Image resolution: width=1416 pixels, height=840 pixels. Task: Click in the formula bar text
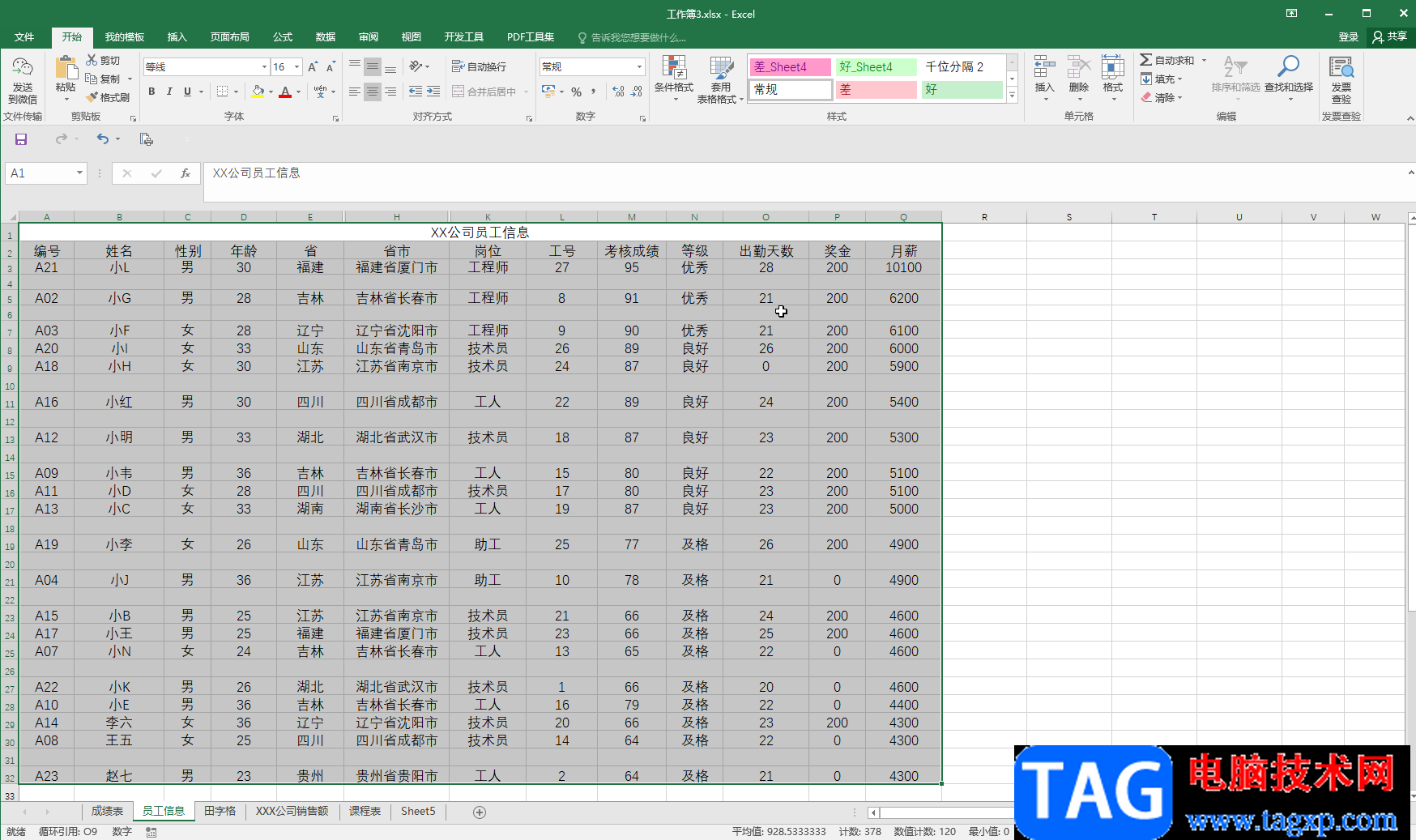[256, 173]
